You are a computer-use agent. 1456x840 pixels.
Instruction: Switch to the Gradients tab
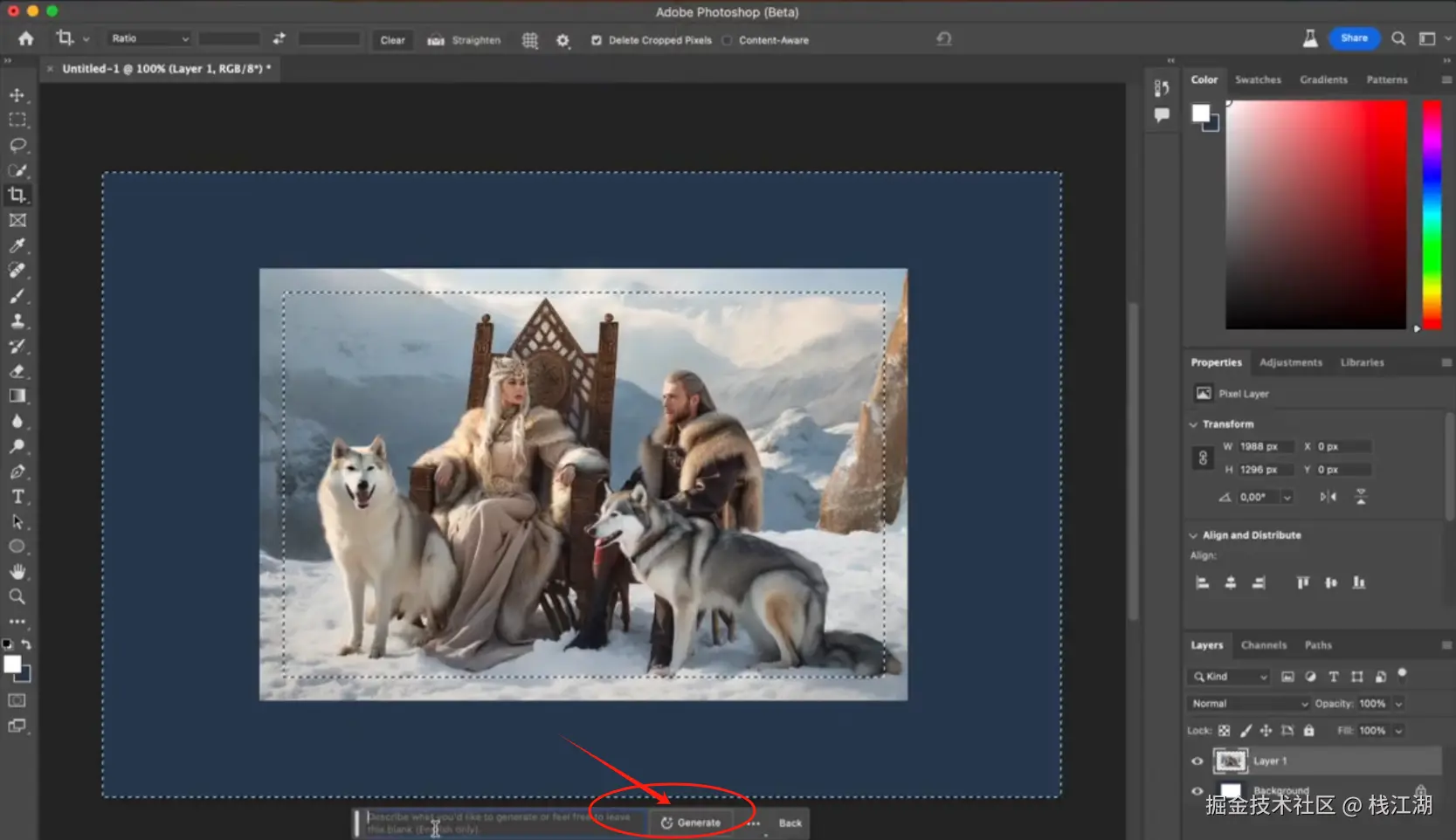1323,79
